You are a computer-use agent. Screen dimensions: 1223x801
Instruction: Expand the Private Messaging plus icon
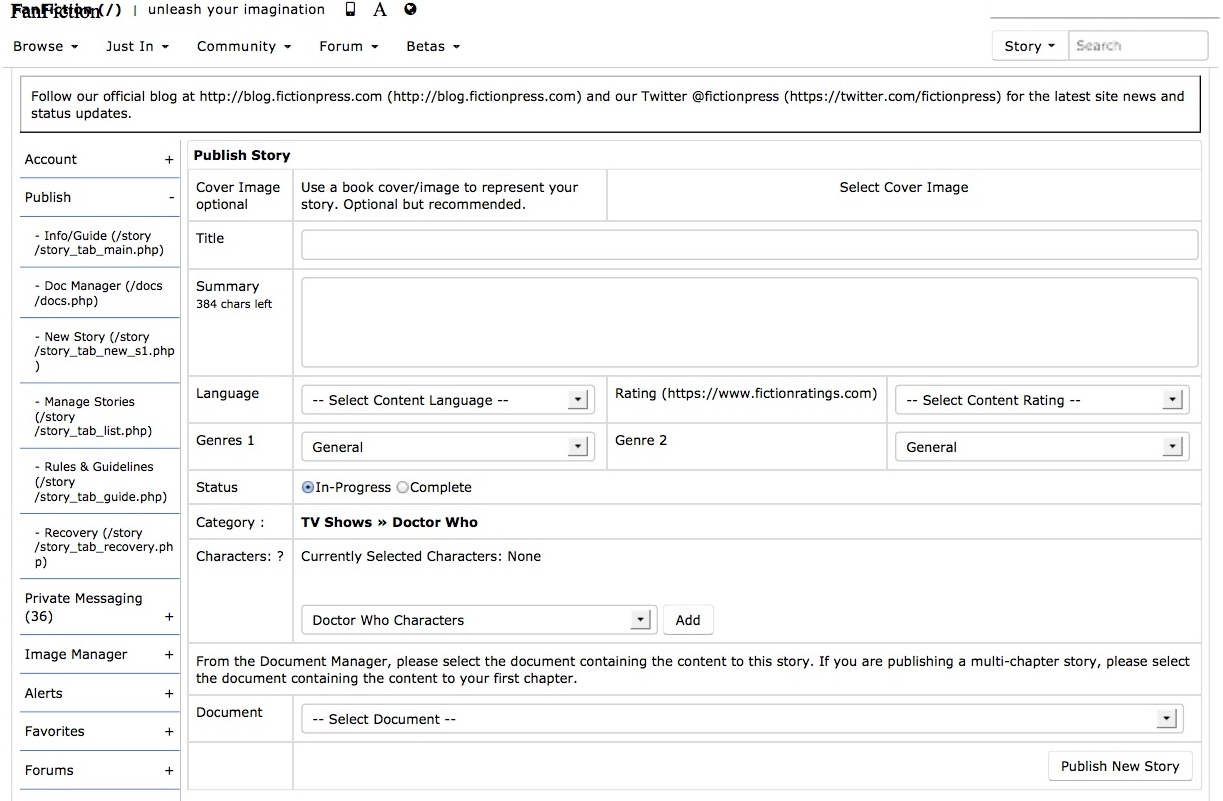pos(169,617)
